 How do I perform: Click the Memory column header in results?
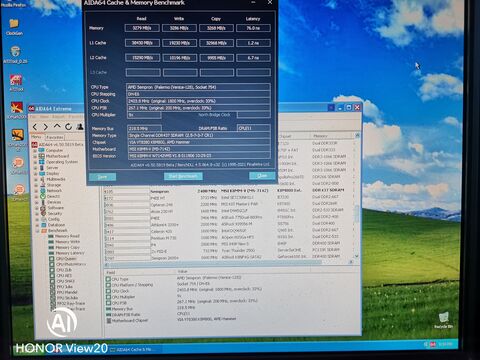tap(332, 136)
